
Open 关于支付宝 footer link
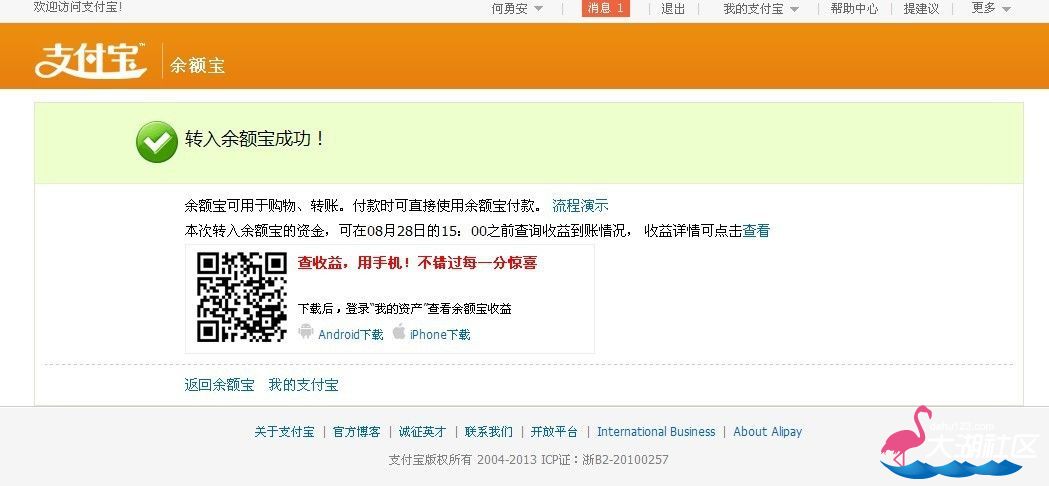[x=284, y=432]
